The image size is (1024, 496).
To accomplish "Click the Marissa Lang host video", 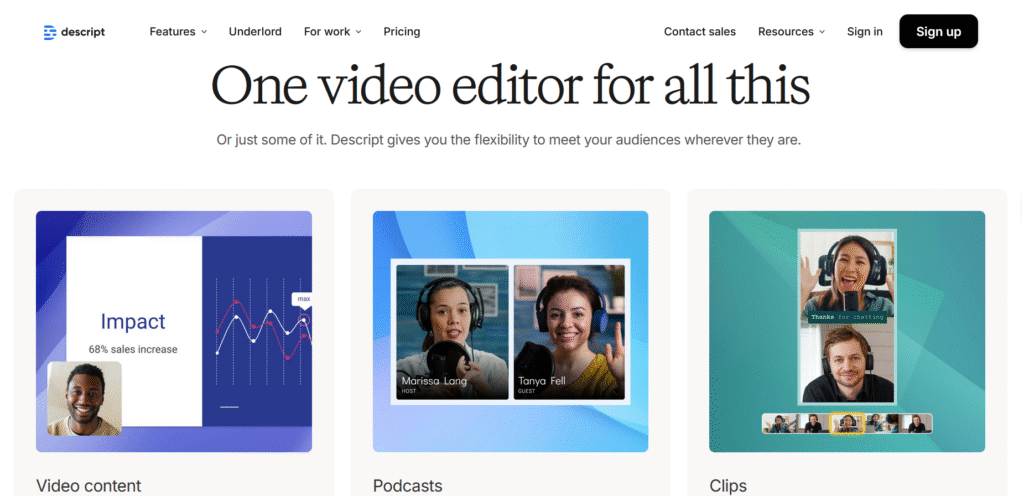I will pos(452,332).
